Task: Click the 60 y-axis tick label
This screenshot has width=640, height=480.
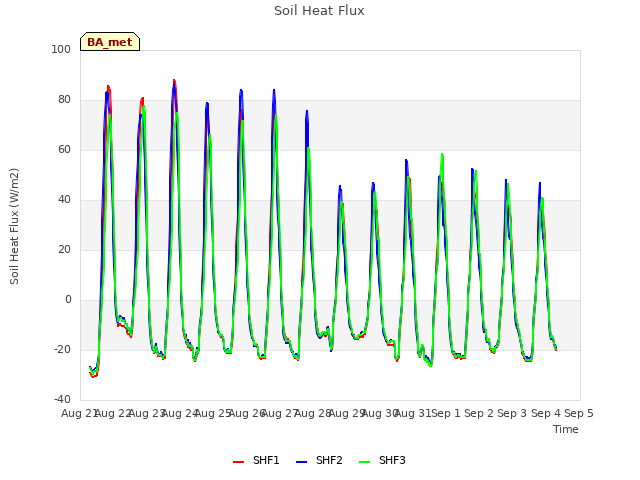Action: pyautogui.click(x=64, y=149)
